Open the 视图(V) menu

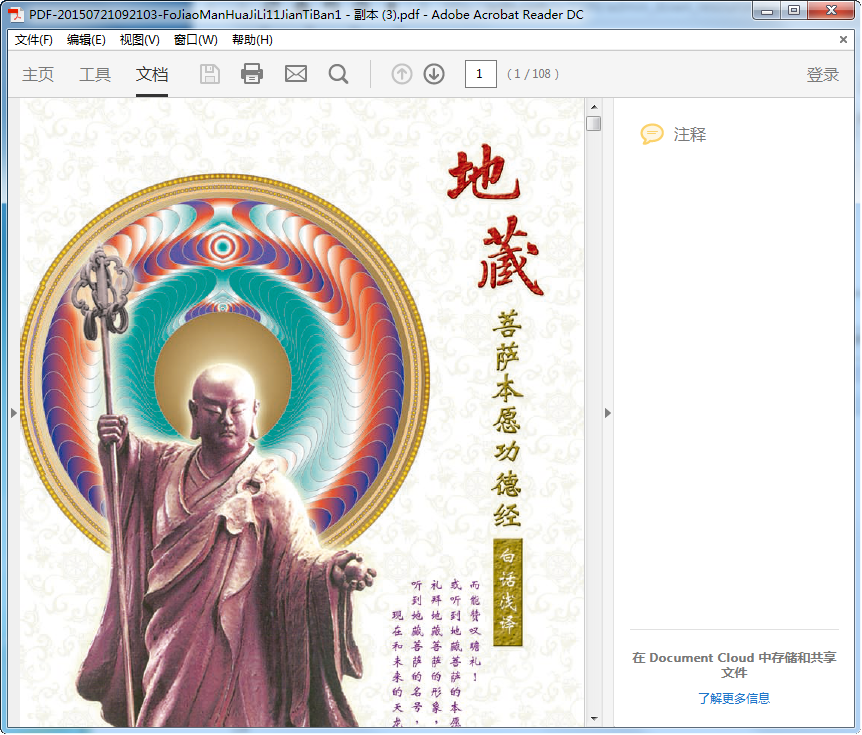pos(140,40)
